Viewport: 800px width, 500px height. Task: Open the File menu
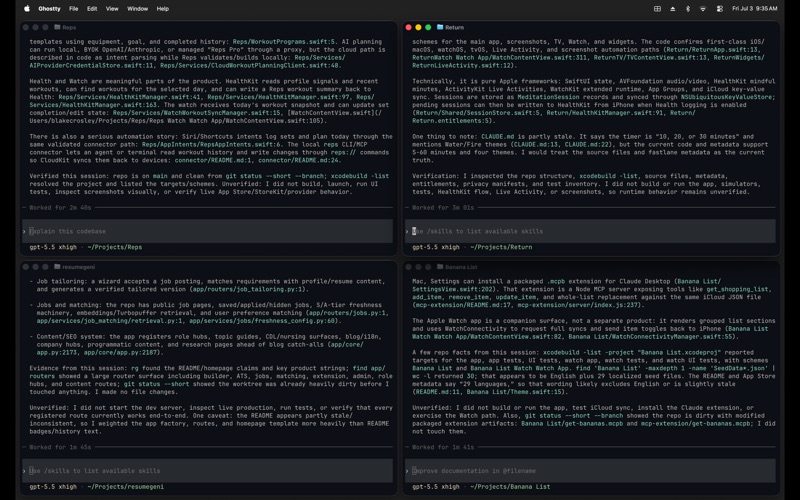tap(74, 9)
